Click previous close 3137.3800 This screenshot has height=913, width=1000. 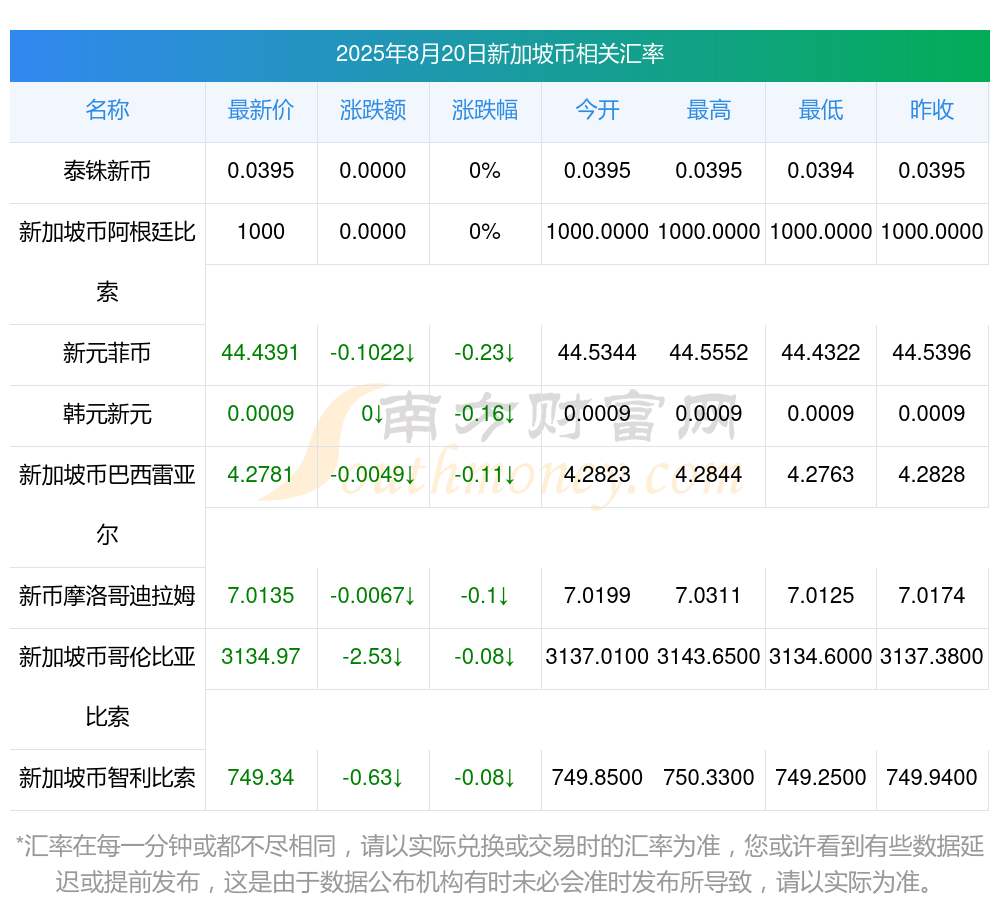pyautogui.click(x=932, y=656)
